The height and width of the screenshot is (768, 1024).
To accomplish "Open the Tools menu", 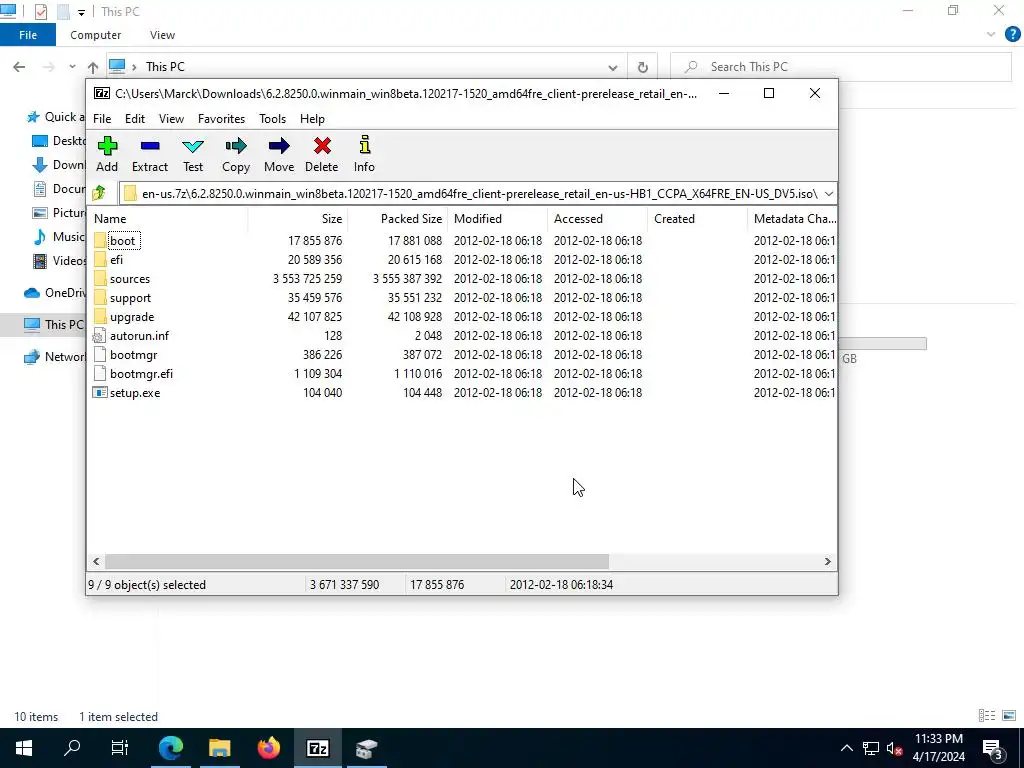I will coord(272,119).
